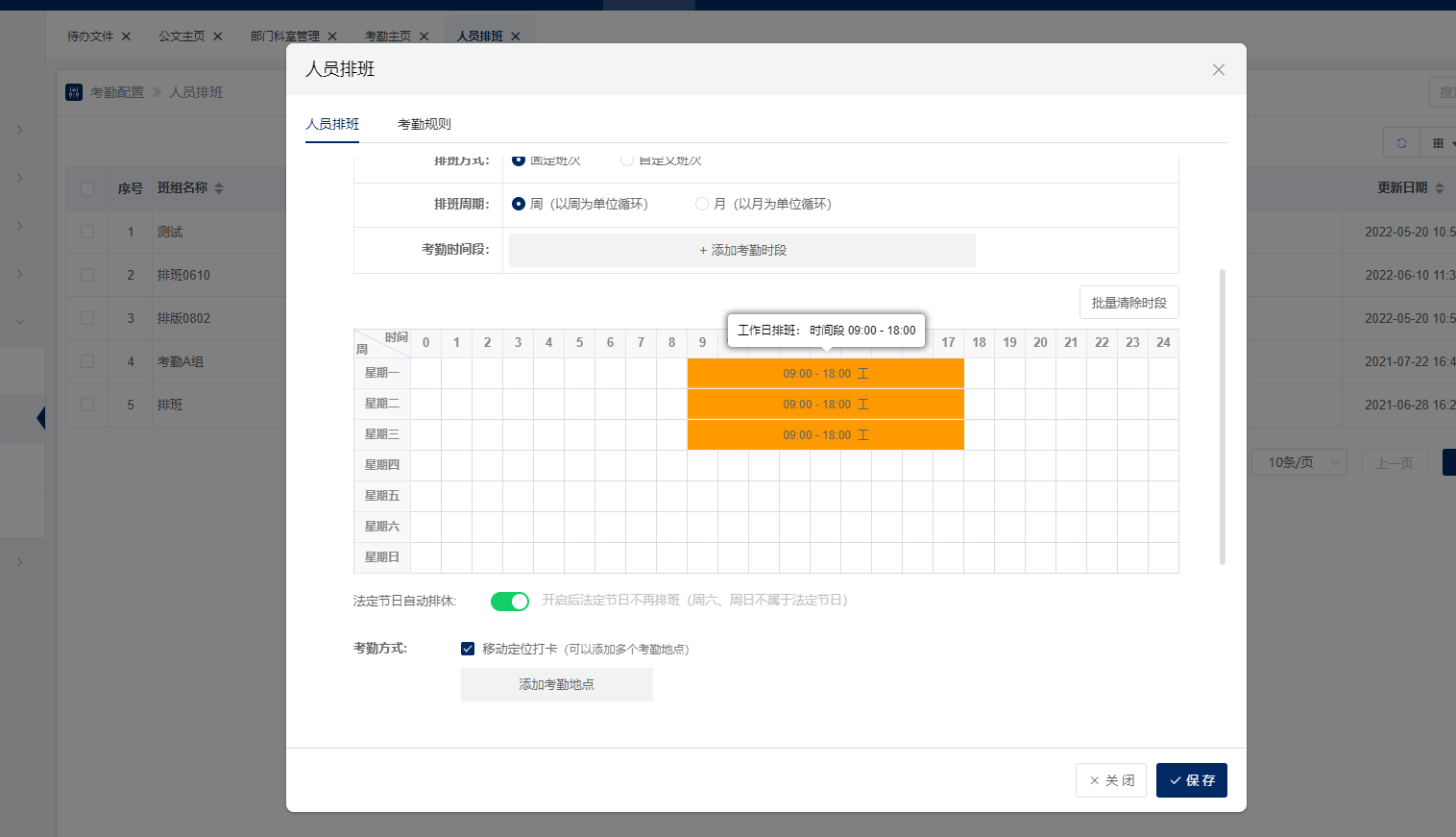Click 添加考勤地点 button
The image size is (1456, 837).
(x=557, y=684)
